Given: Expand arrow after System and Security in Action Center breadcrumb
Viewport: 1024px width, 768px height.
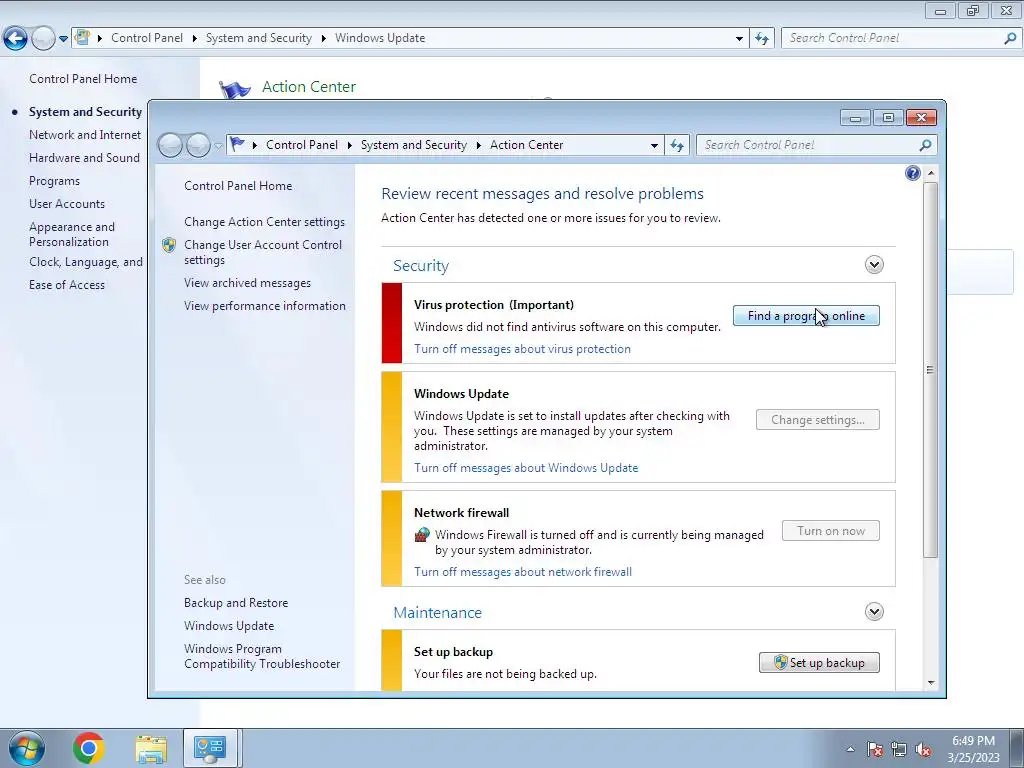Looking at the screenshot, I should click(479, 145).
